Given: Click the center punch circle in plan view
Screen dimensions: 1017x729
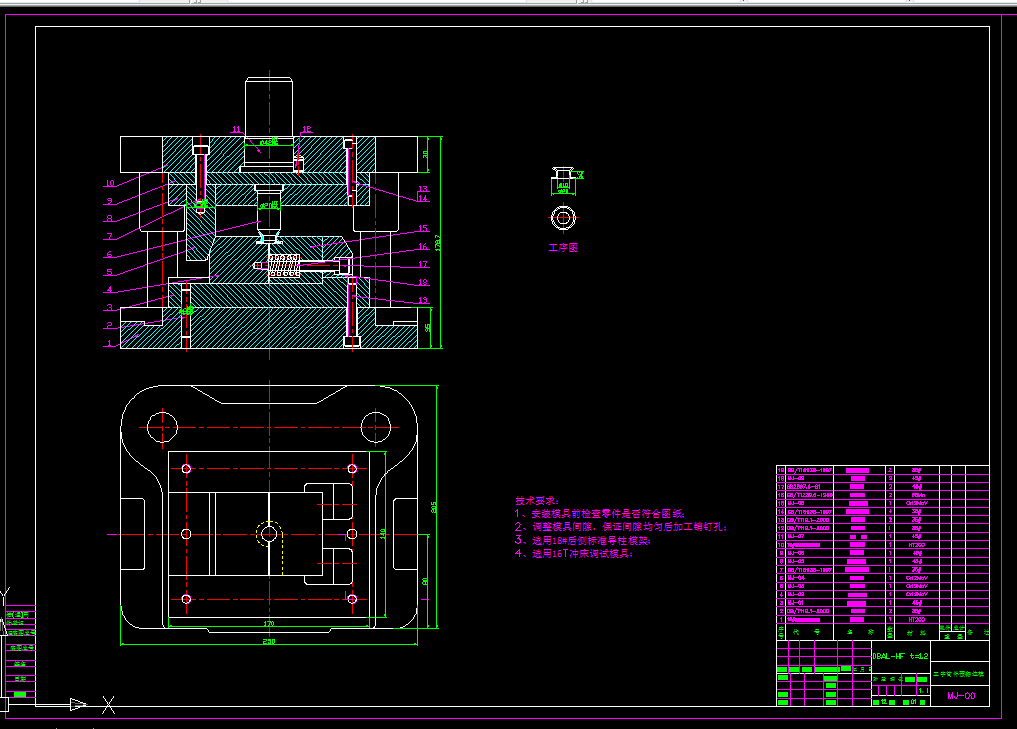Looking at the screenshot, I should (269, 534).
